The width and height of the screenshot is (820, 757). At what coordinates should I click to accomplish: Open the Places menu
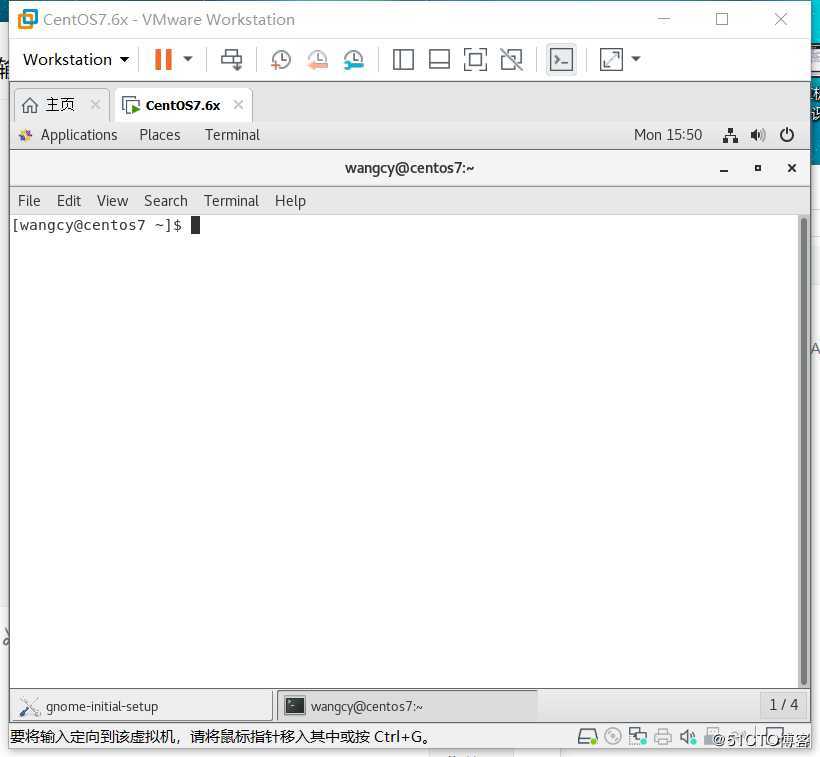tap(160, 135)
